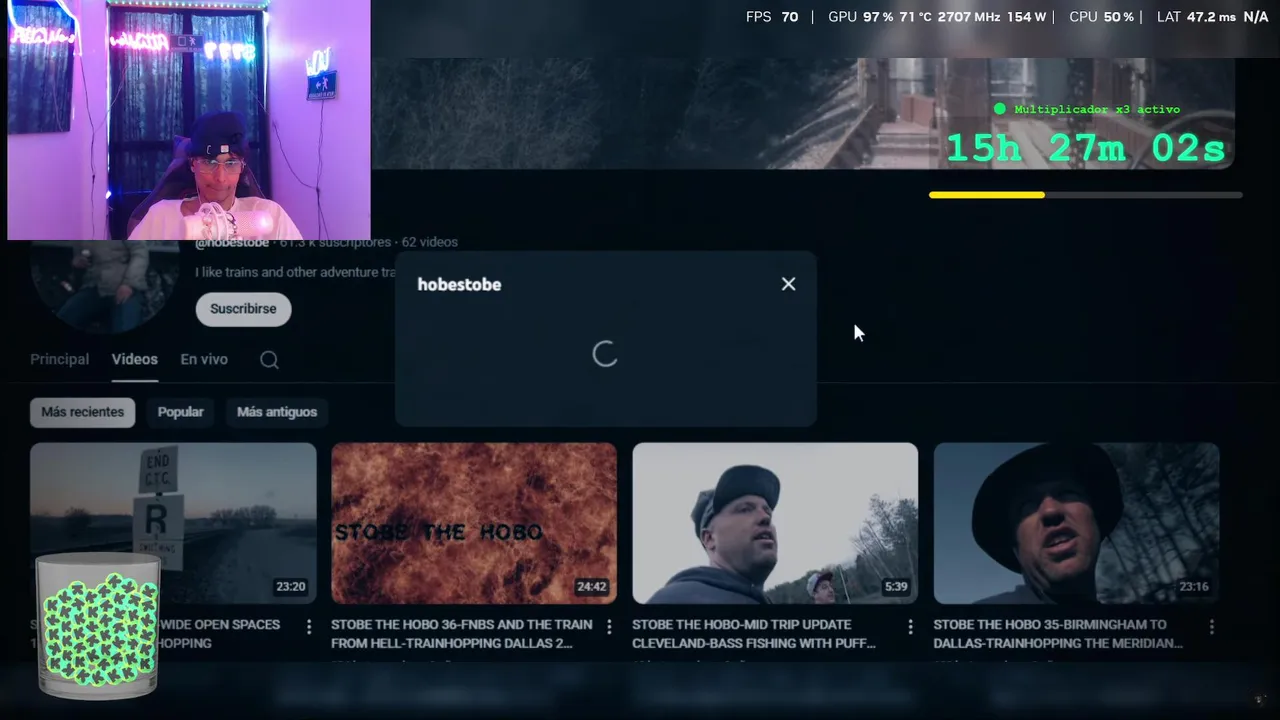Click the webcam overlay feed

(x=189, y=120)
